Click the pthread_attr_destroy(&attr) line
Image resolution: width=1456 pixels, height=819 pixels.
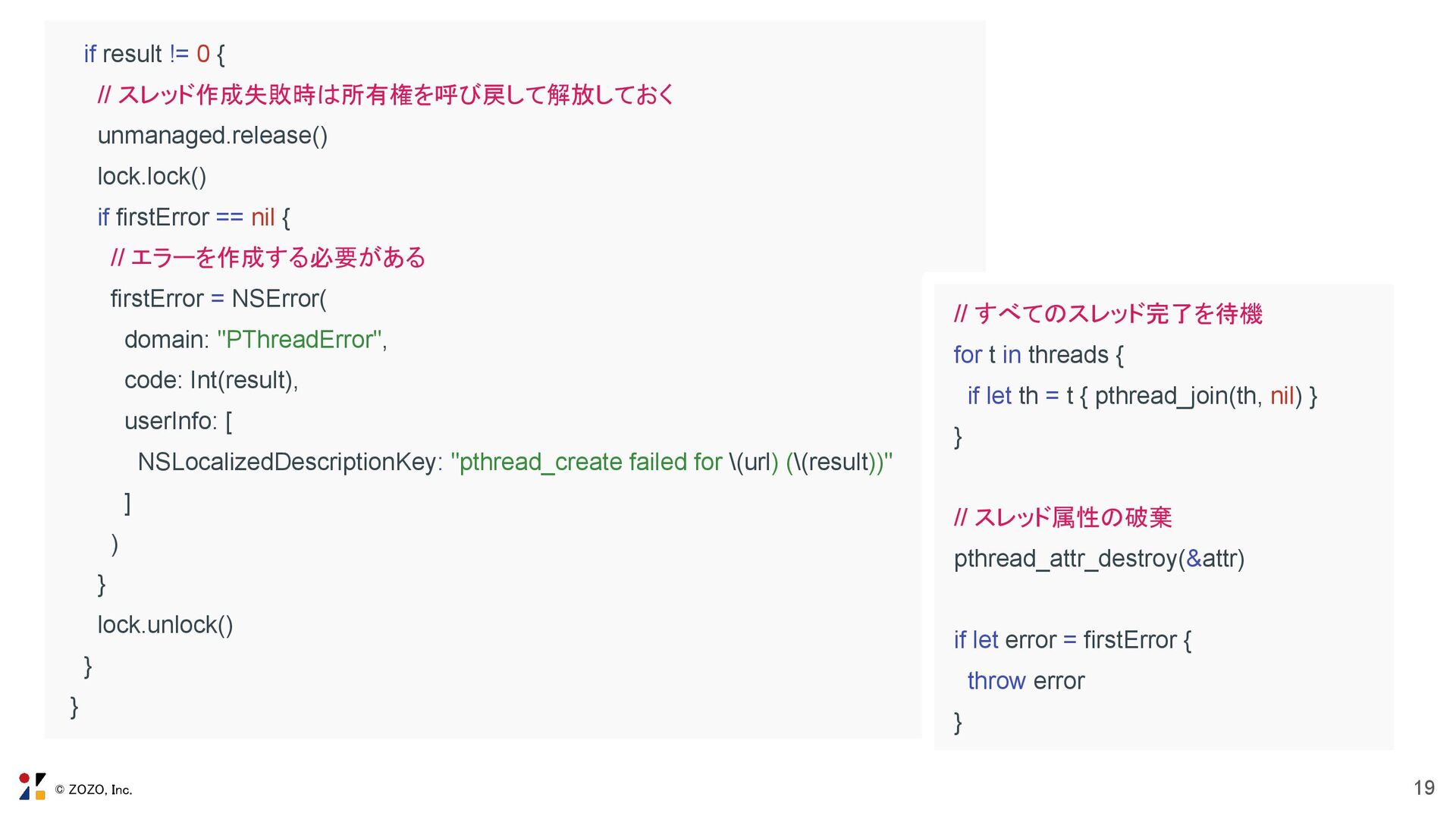tap(1099, 559)
